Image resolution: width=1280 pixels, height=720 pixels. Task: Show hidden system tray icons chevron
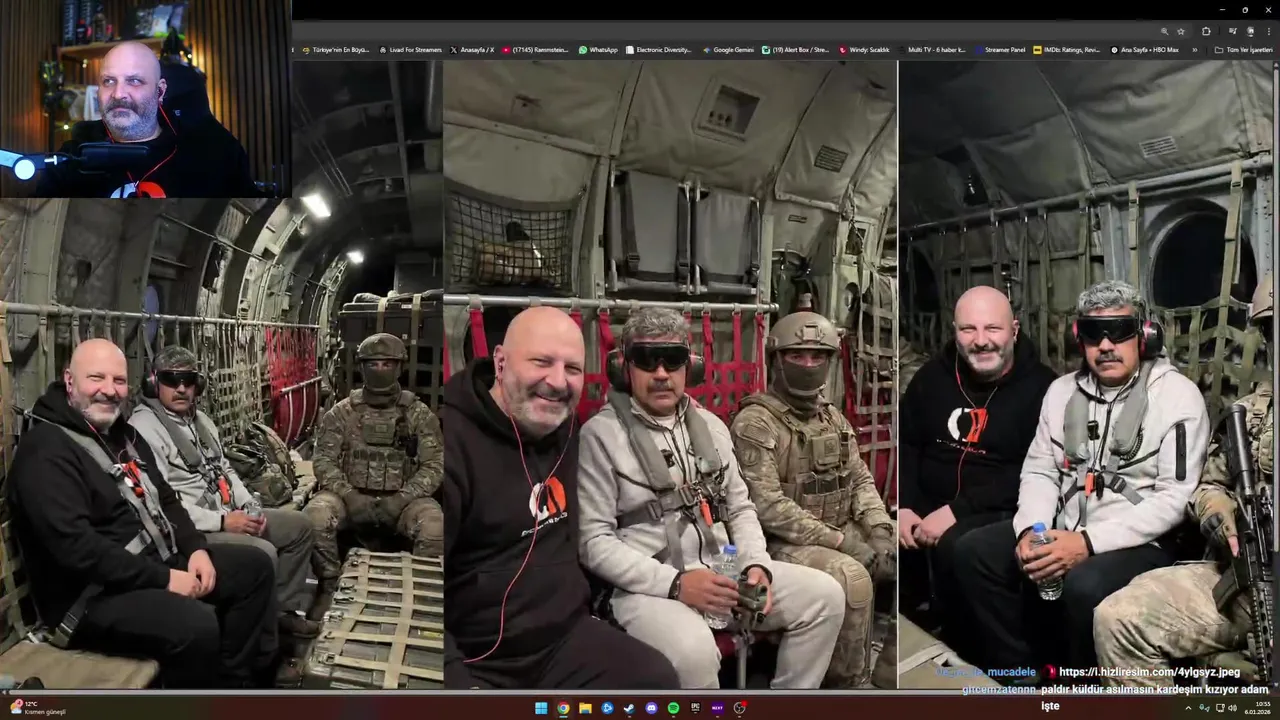pyautogui.click(x=1188, y=708)
